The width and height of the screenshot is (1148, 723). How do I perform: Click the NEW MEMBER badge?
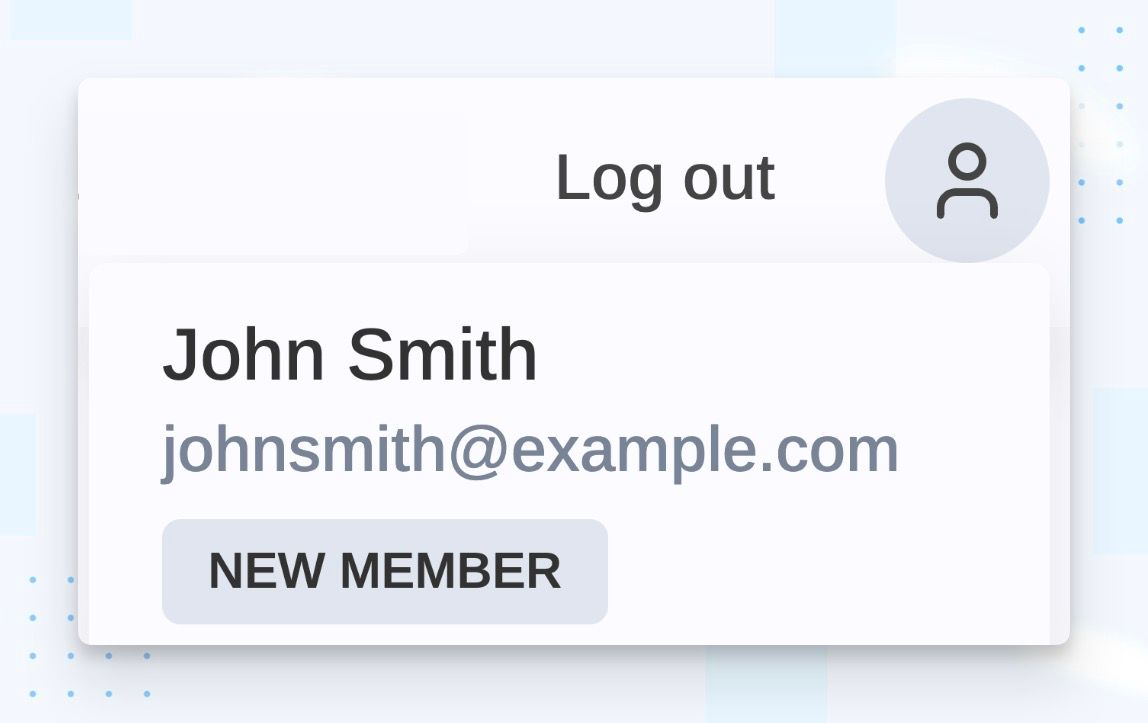pos(385,572)
